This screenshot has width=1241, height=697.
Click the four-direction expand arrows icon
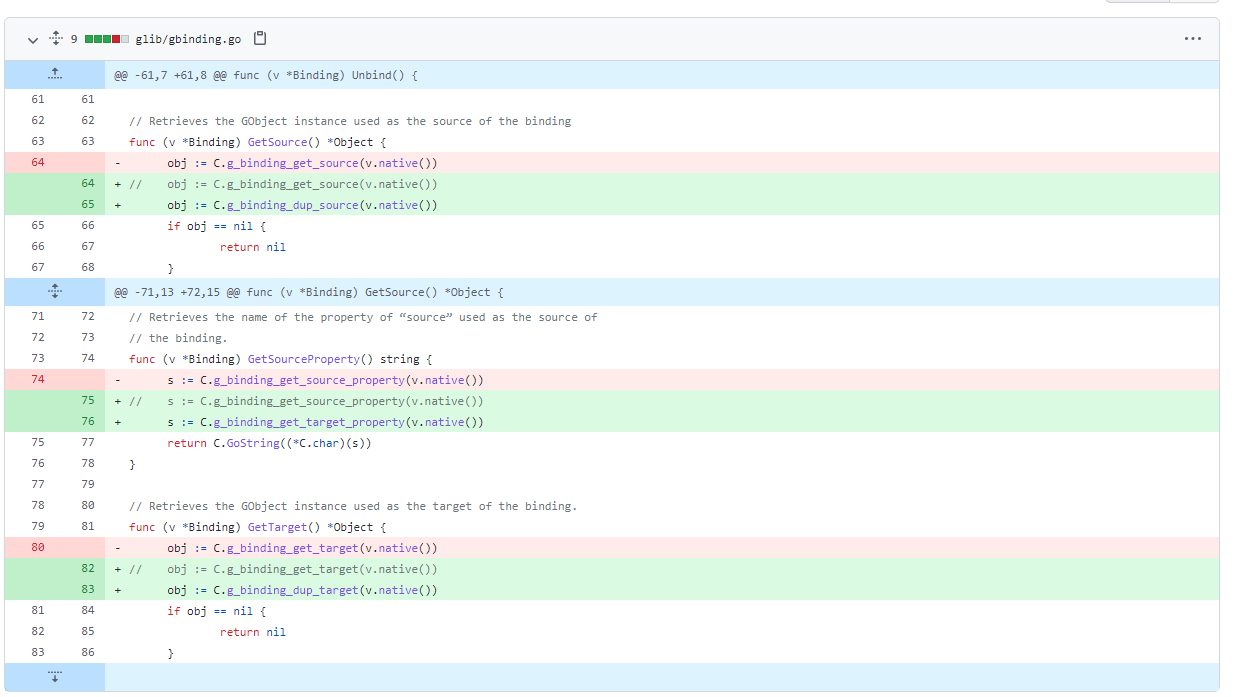pos(55,38)
